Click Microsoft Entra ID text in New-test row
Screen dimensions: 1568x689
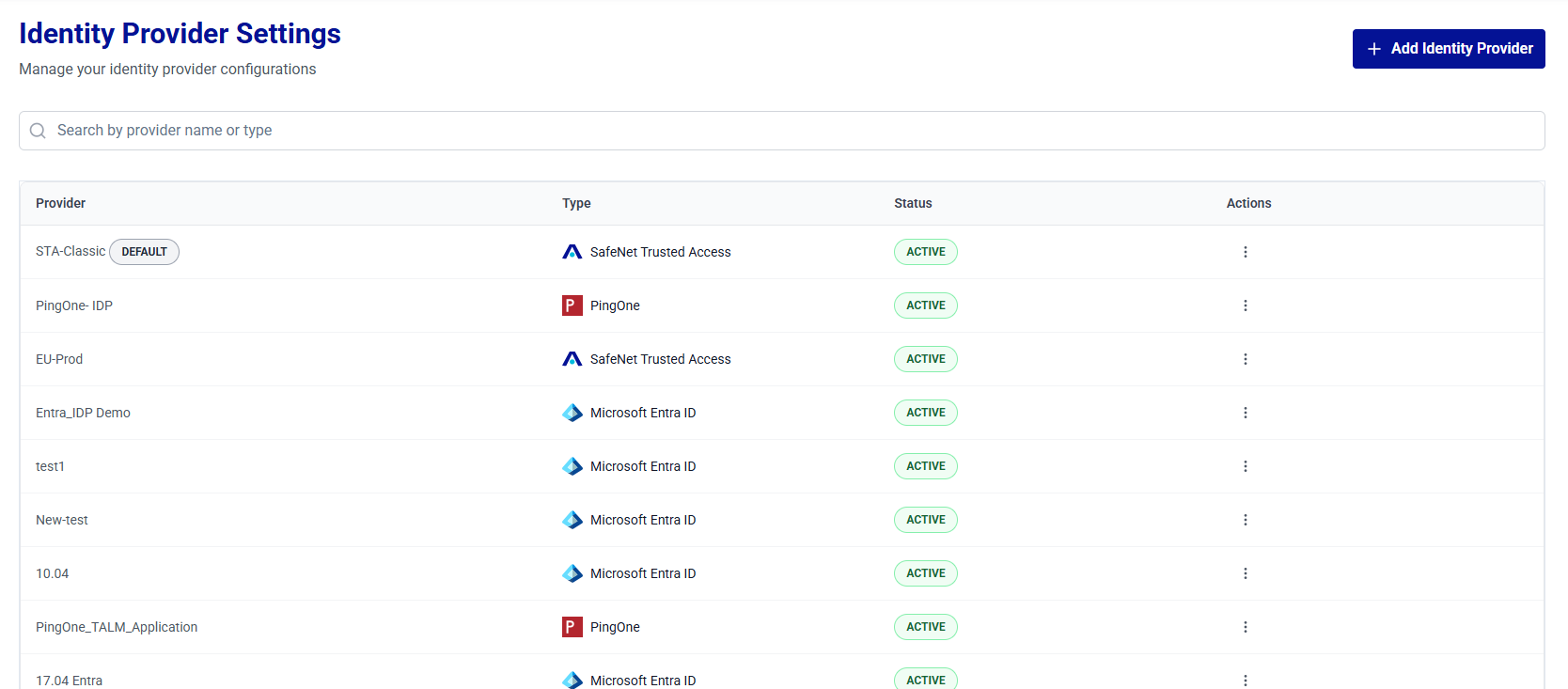643,520
